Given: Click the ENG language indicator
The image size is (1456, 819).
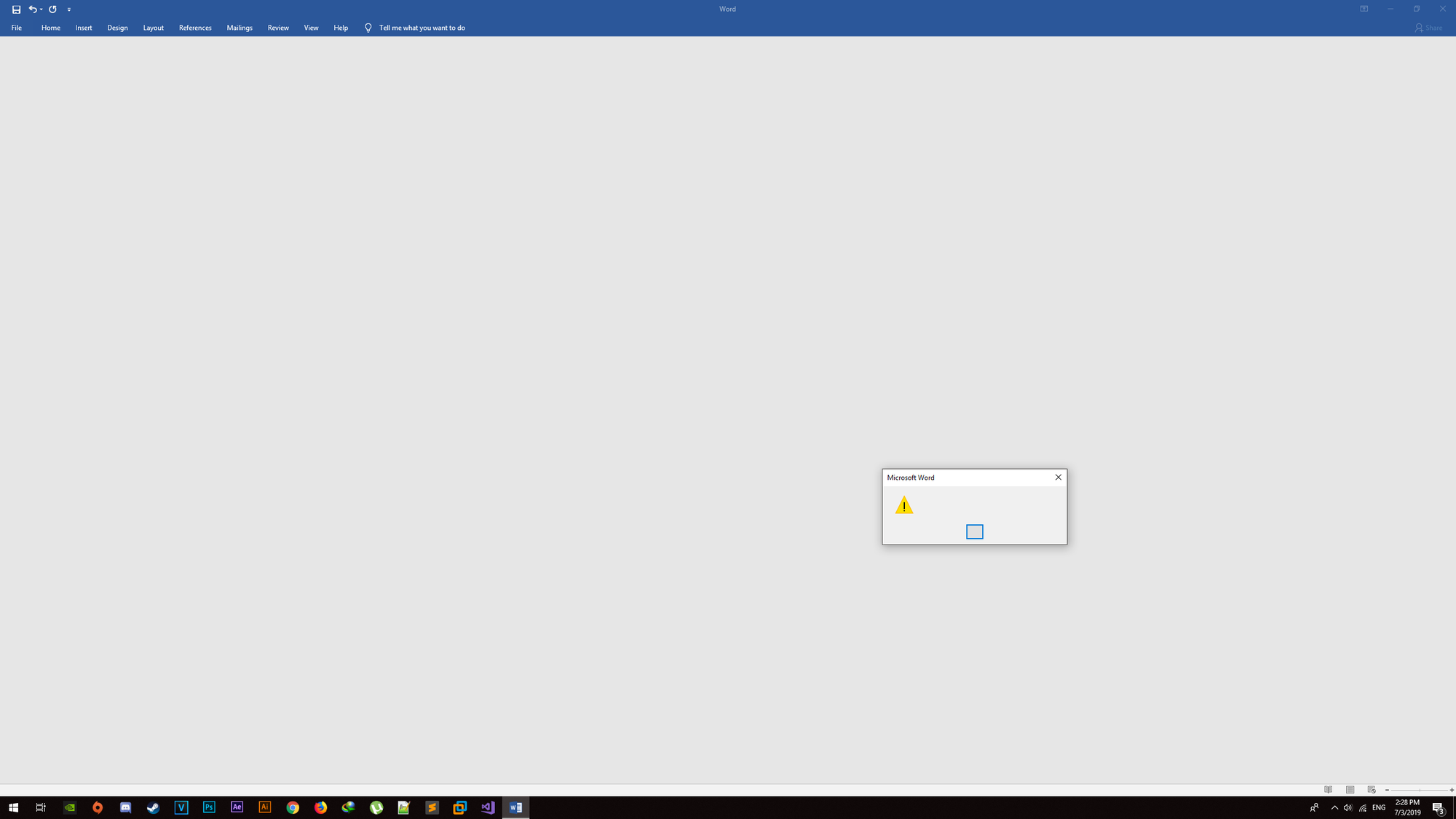Looking at the screenshot, I should (x=1379, y=807).
